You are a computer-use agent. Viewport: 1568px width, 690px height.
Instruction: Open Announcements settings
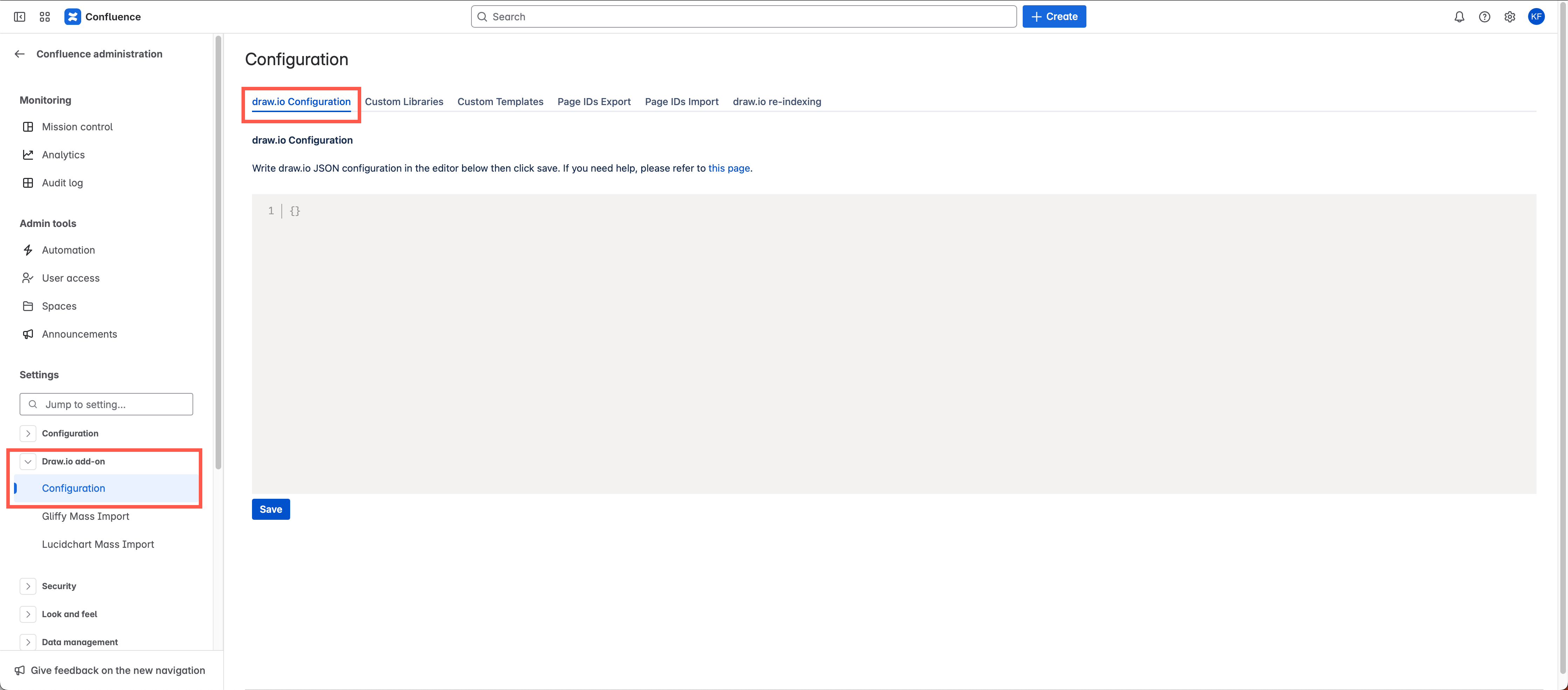point(79,334)
